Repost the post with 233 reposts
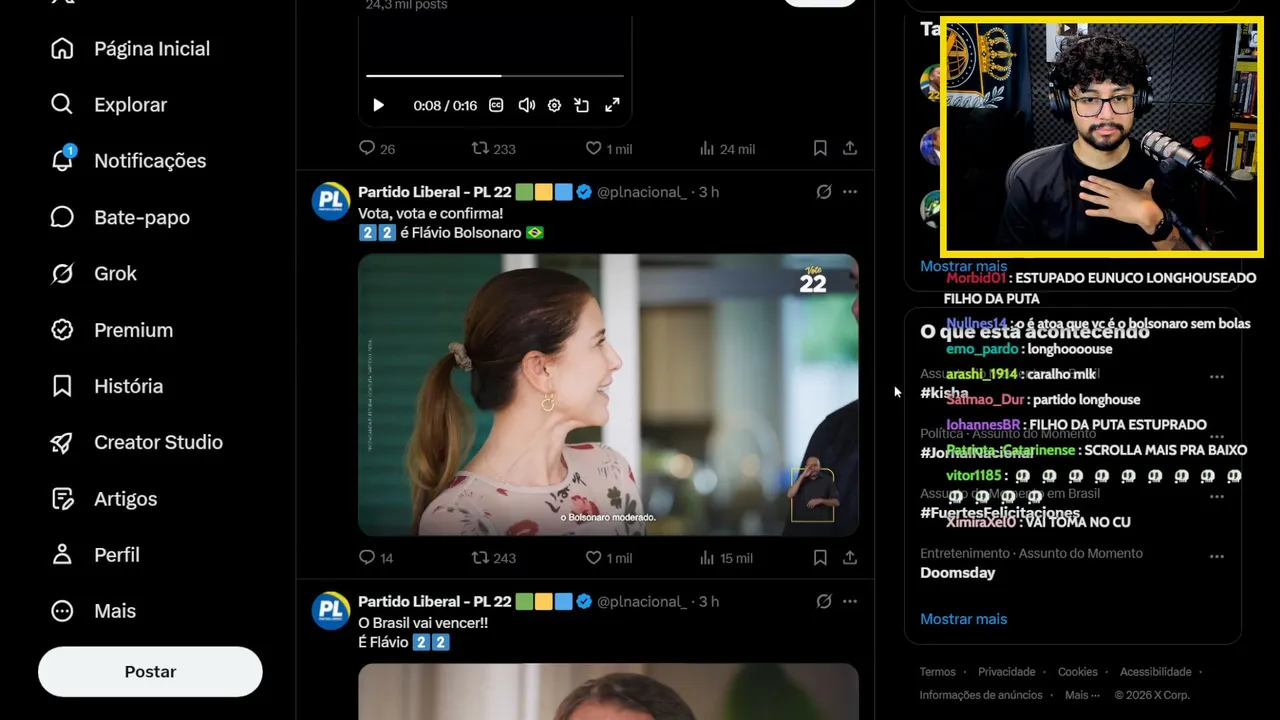The height and width of the screenshot is (720, 1280). click(494, 148)
